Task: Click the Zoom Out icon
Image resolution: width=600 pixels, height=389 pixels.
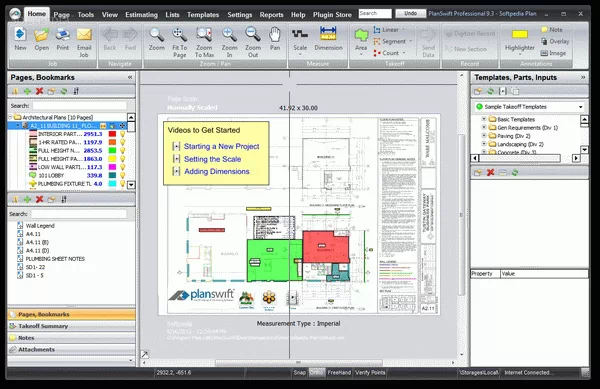Action: pos(253,34)
